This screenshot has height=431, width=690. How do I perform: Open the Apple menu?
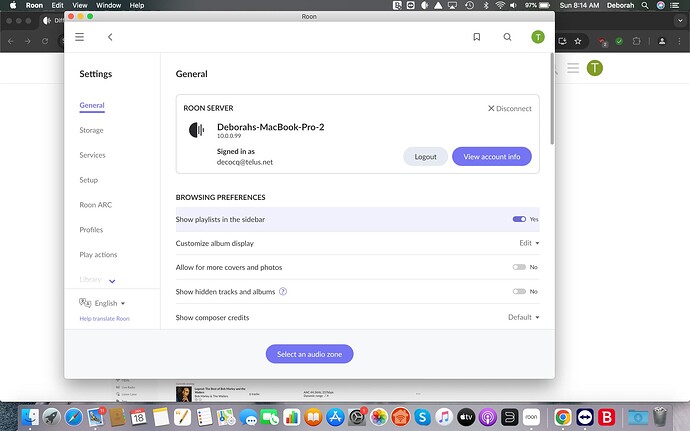click(13, 5)
